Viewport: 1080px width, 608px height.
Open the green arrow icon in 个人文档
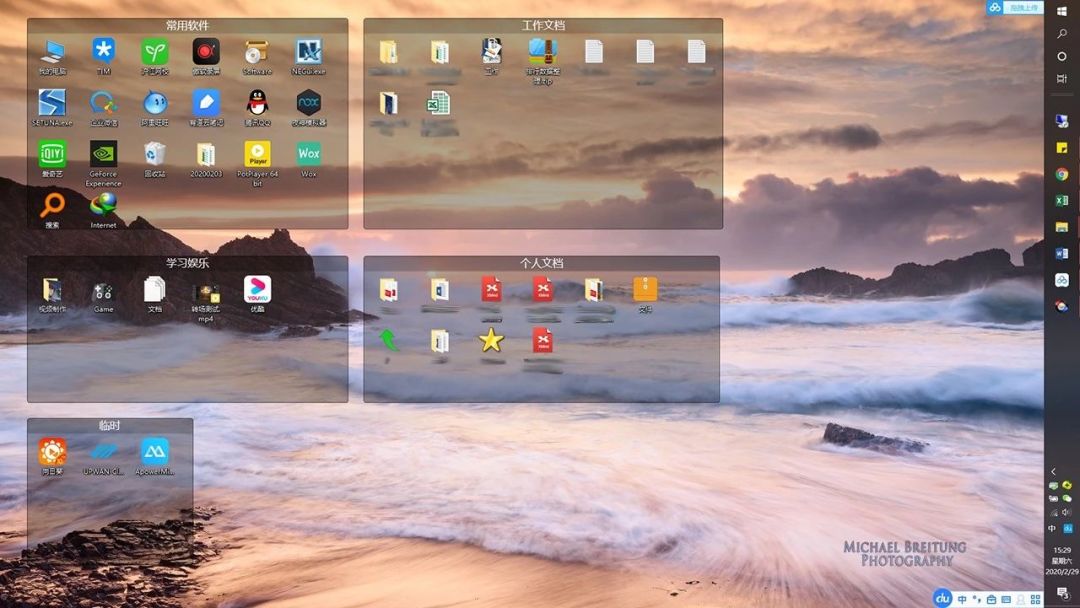[388, 339]
